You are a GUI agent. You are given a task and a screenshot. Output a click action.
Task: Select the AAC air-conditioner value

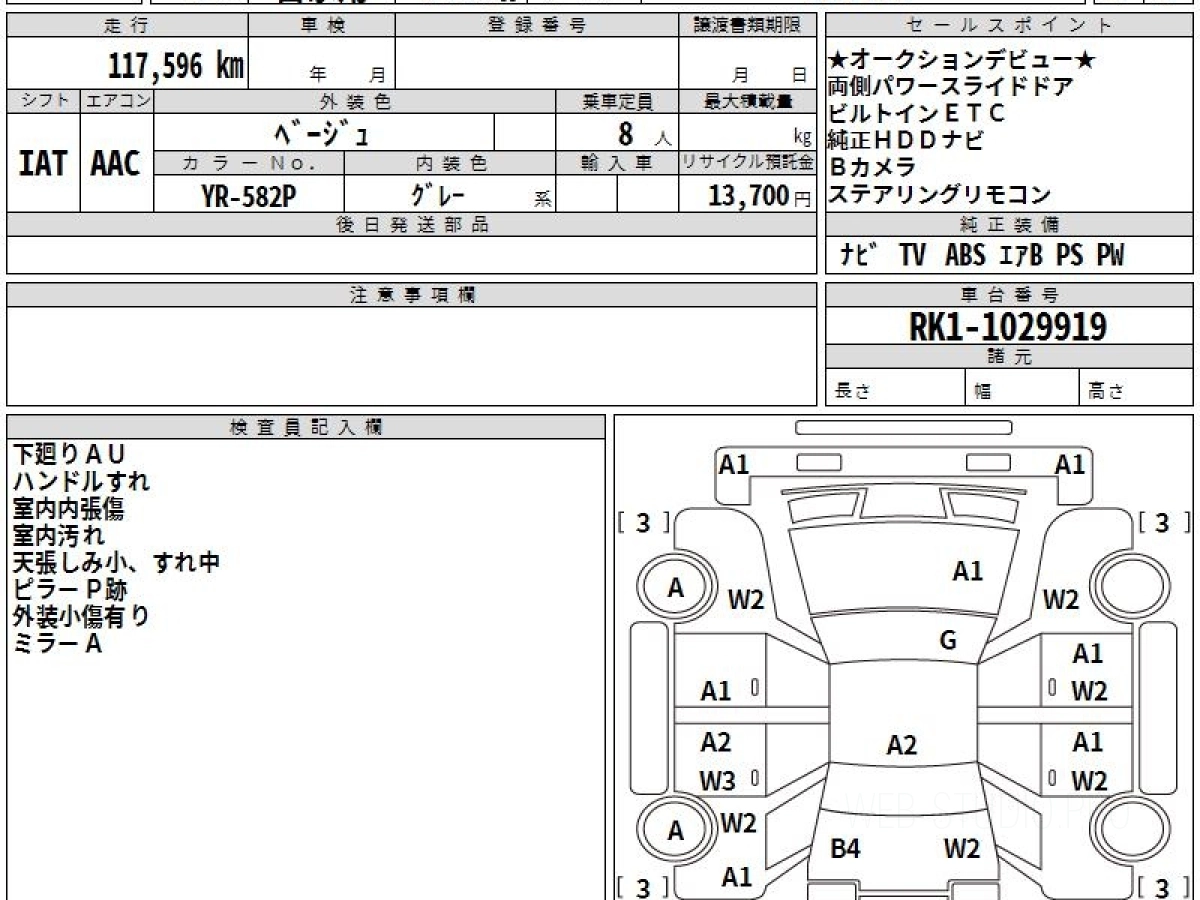116,163
